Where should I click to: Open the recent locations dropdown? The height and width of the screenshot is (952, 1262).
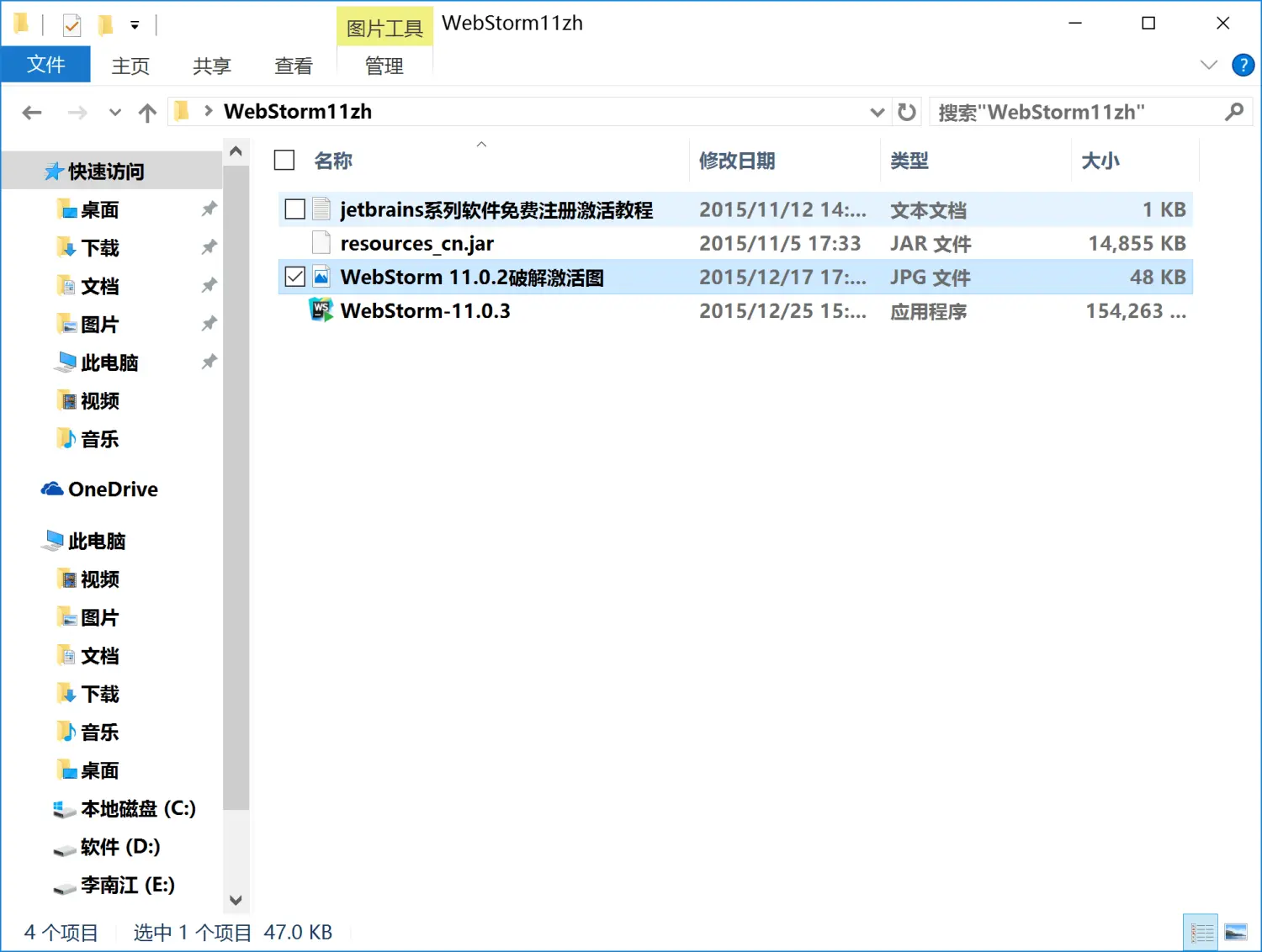point(115,112)
